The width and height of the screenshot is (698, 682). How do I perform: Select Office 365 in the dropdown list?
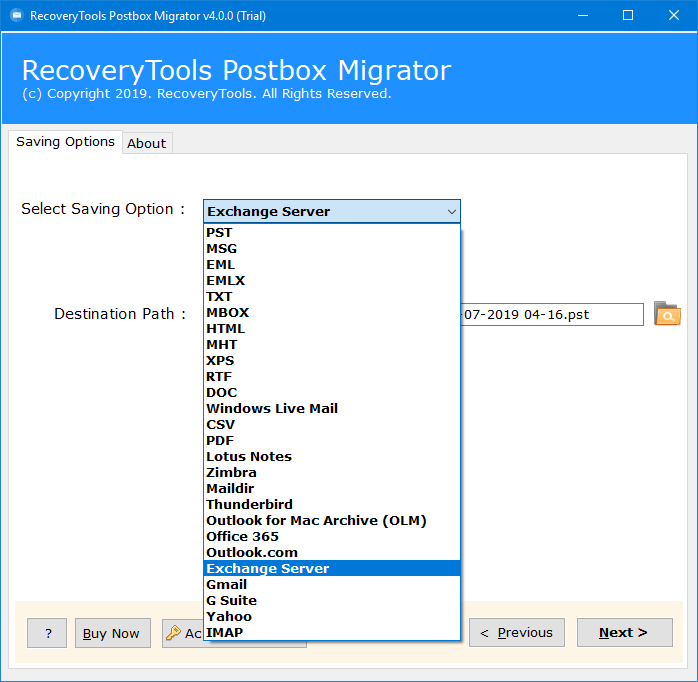[332, 536]
